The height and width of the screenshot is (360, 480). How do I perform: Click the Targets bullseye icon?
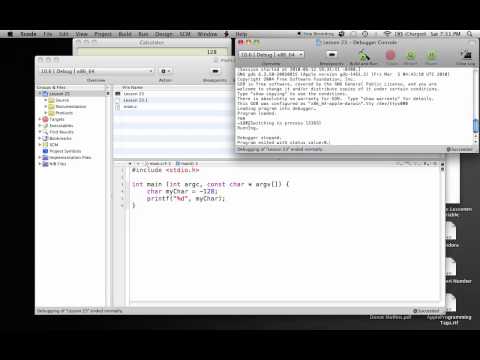[x=46, y=119]
